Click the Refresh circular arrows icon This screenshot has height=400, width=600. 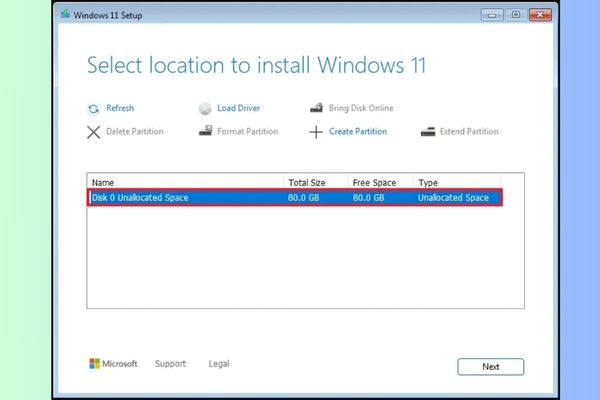click(93, 109)
